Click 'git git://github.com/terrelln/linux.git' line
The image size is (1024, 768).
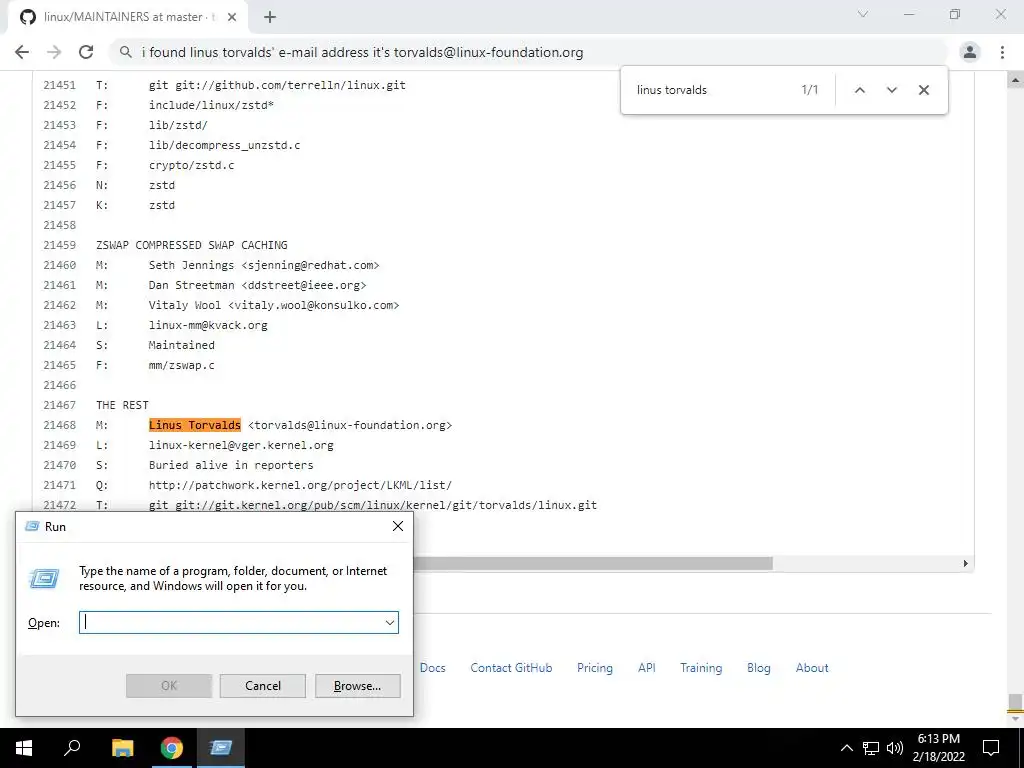point(277,85)
